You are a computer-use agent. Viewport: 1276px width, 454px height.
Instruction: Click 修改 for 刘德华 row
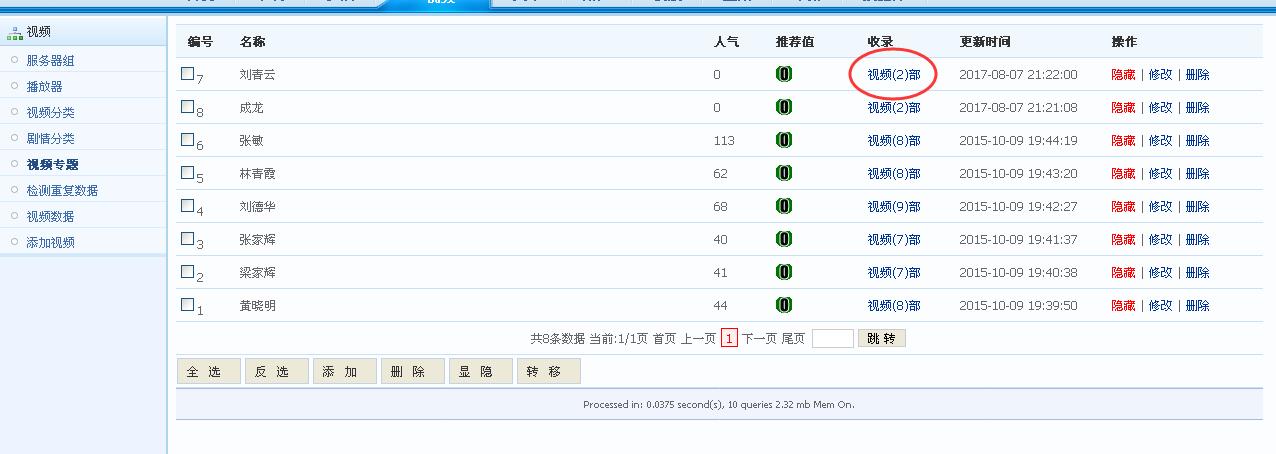(x=1160, y=207)
